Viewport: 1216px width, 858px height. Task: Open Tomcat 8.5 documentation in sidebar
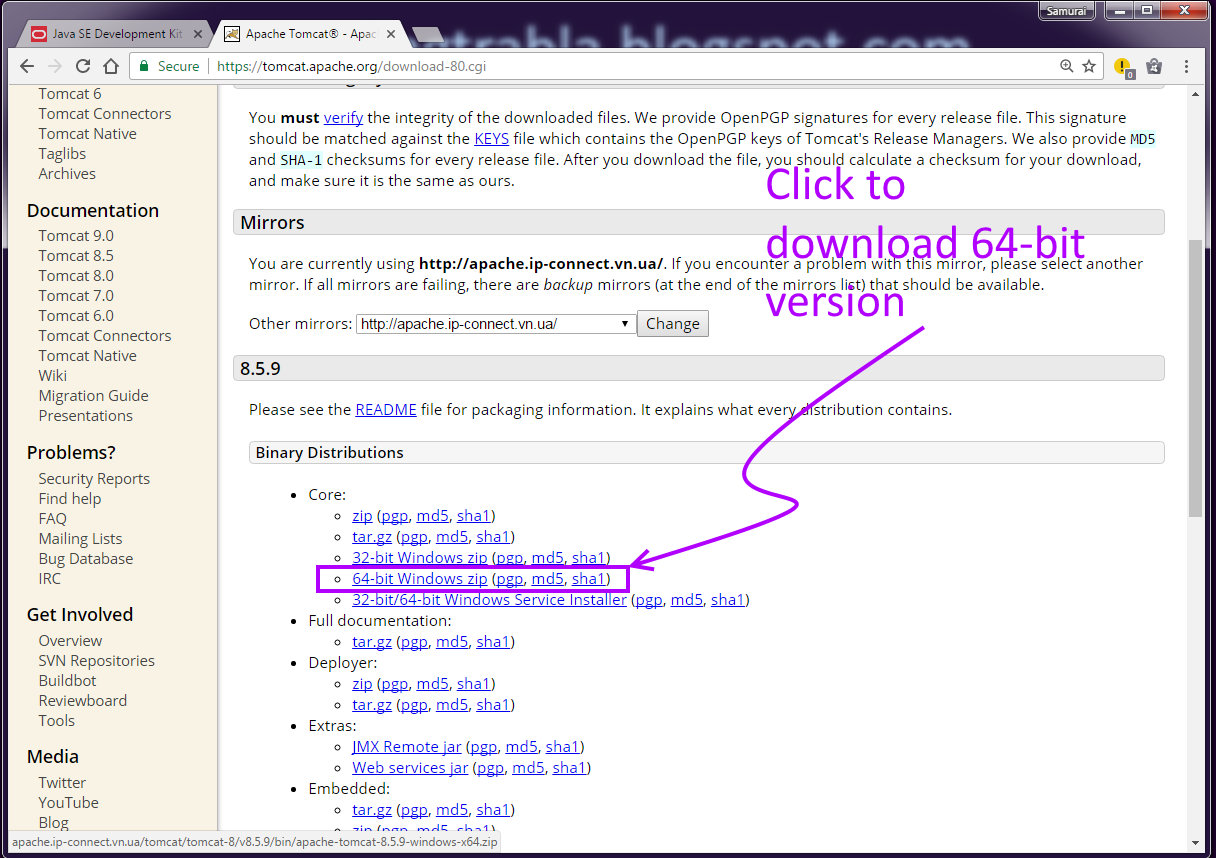[x=76, y=256]
